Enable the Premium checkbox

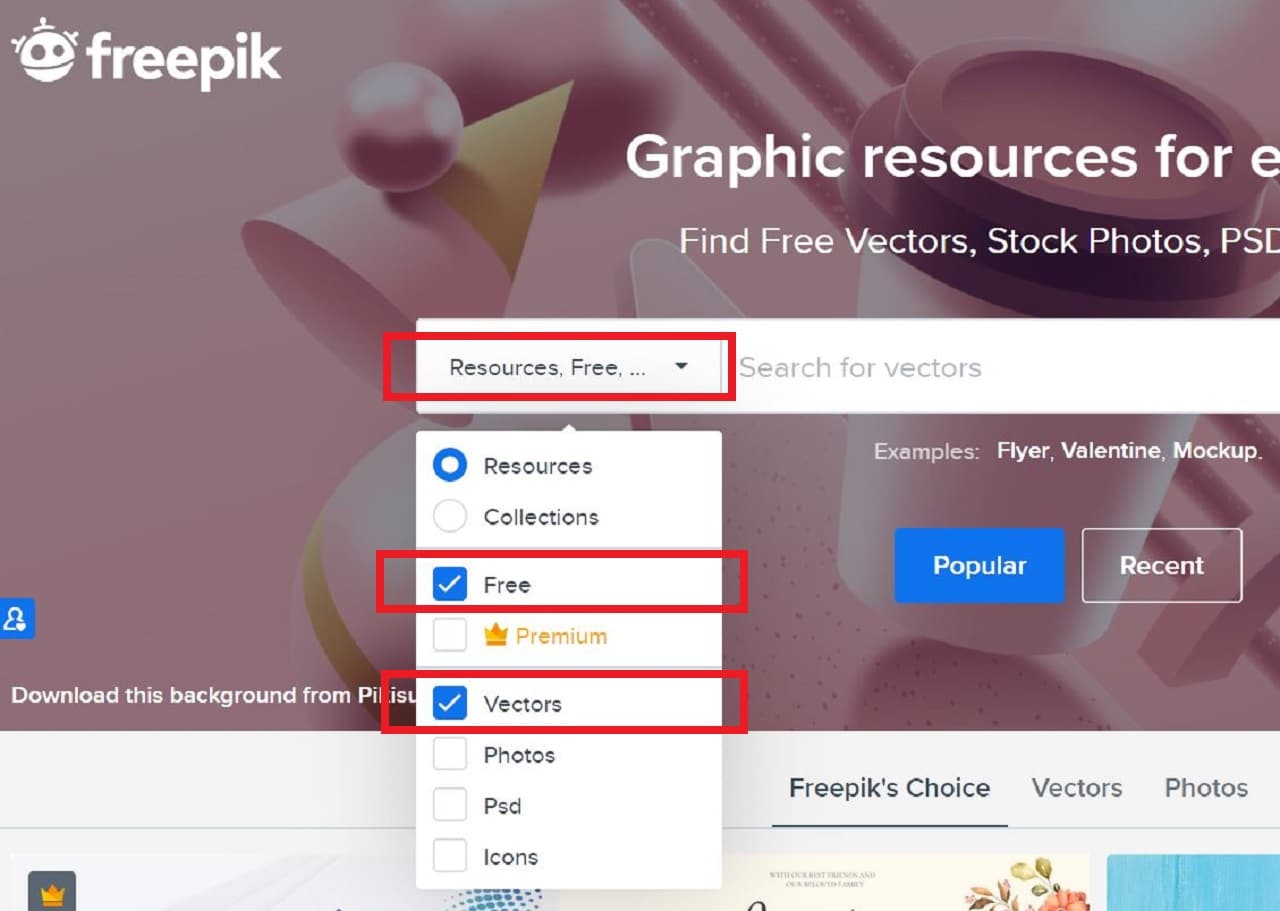450,635
